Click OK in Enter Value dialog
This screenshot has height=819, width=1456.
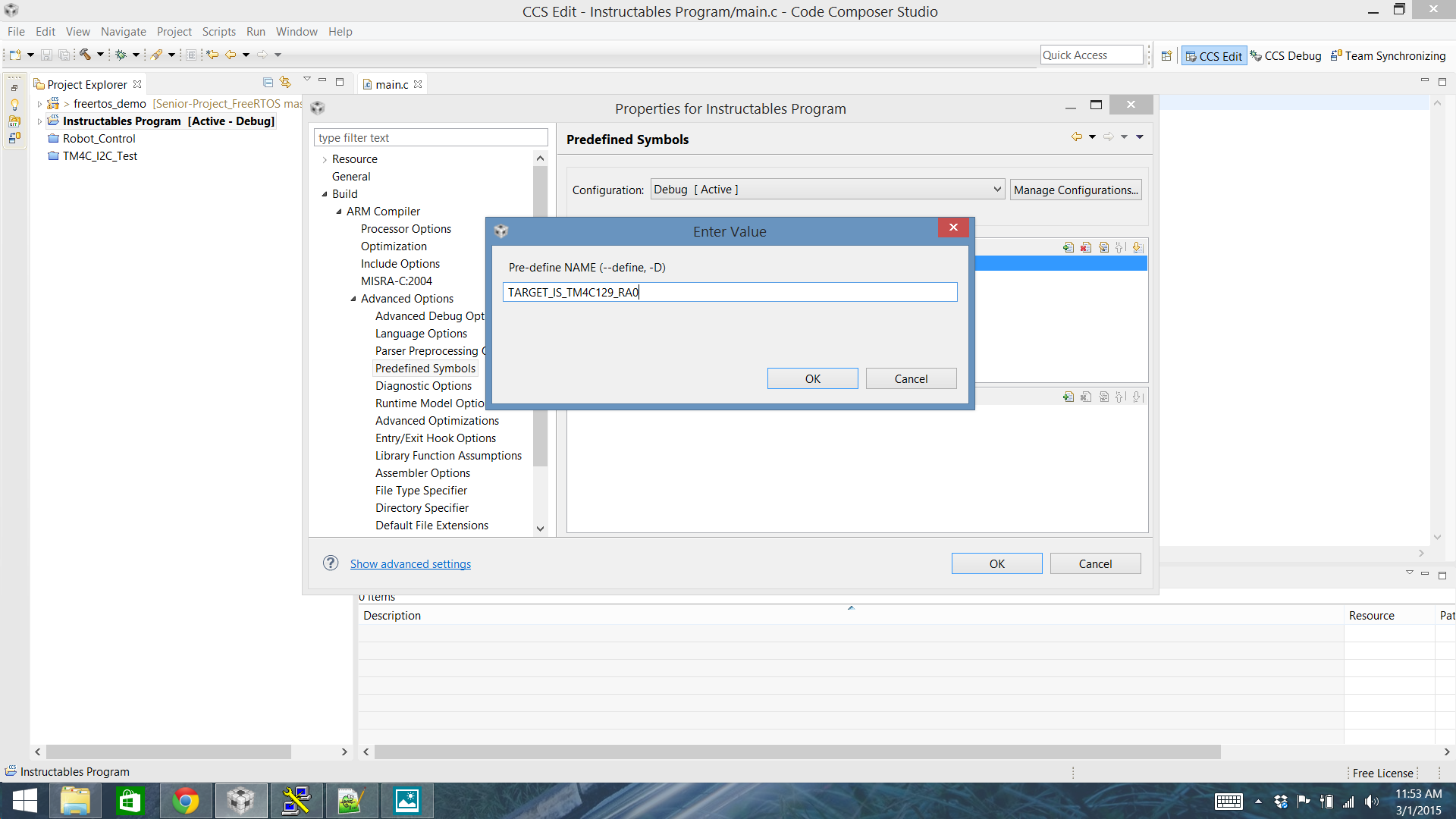pyautogui.click(x=812, y=378)
